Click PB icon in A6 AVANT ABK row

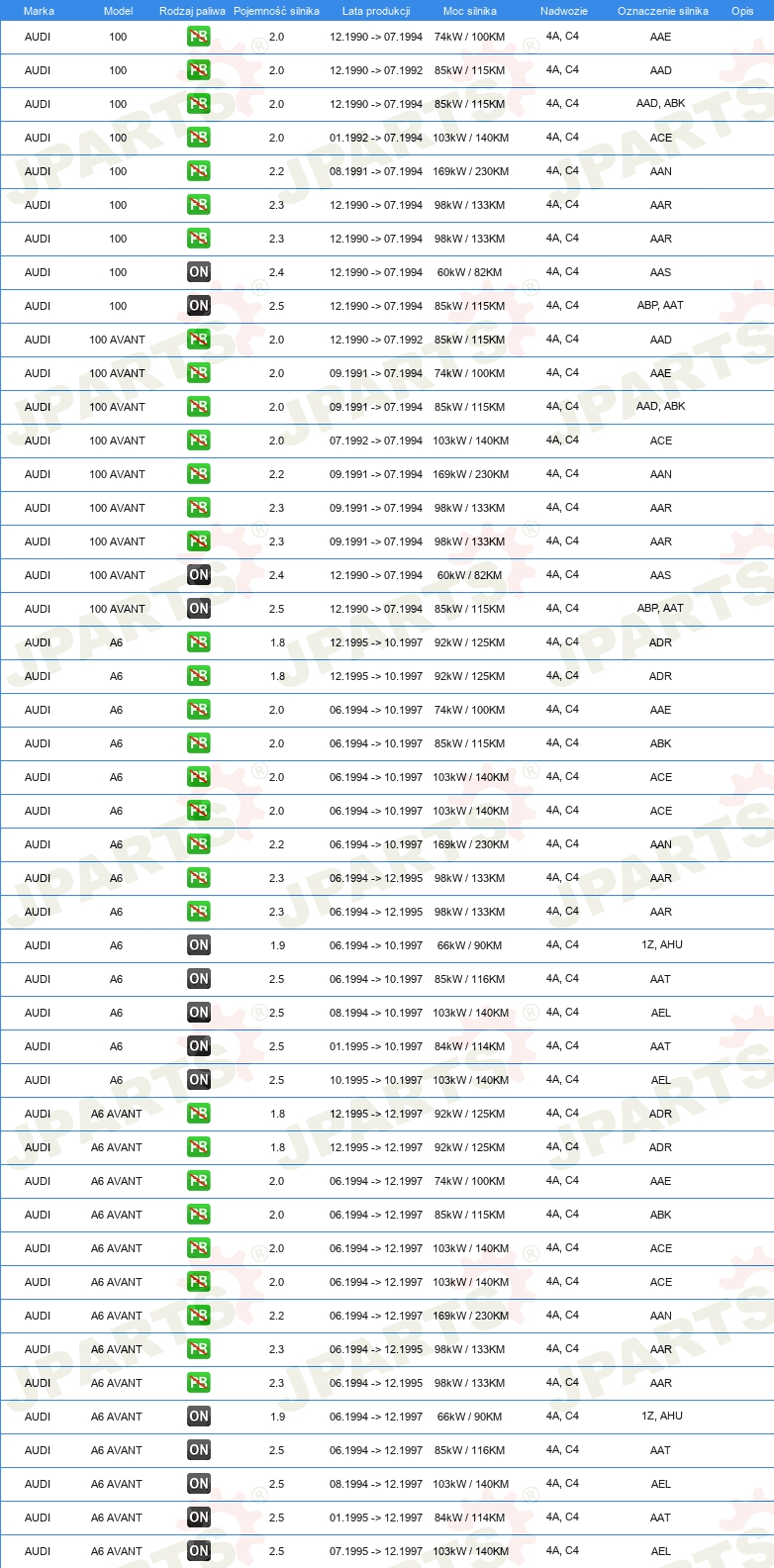coord(199,1215)
